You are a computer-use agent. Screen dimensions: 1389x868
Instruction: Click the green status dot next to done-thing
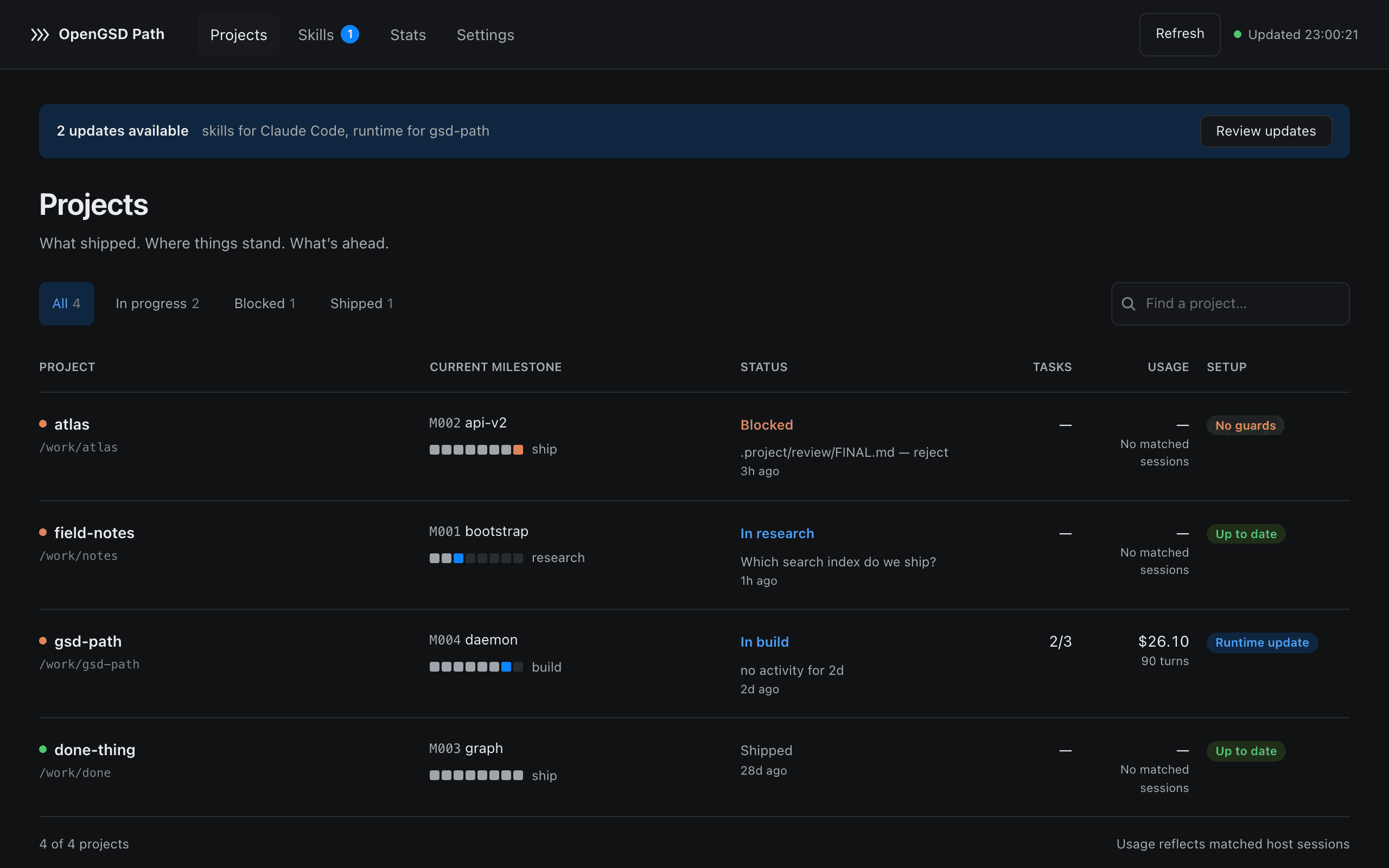click(x=43, y=749)
